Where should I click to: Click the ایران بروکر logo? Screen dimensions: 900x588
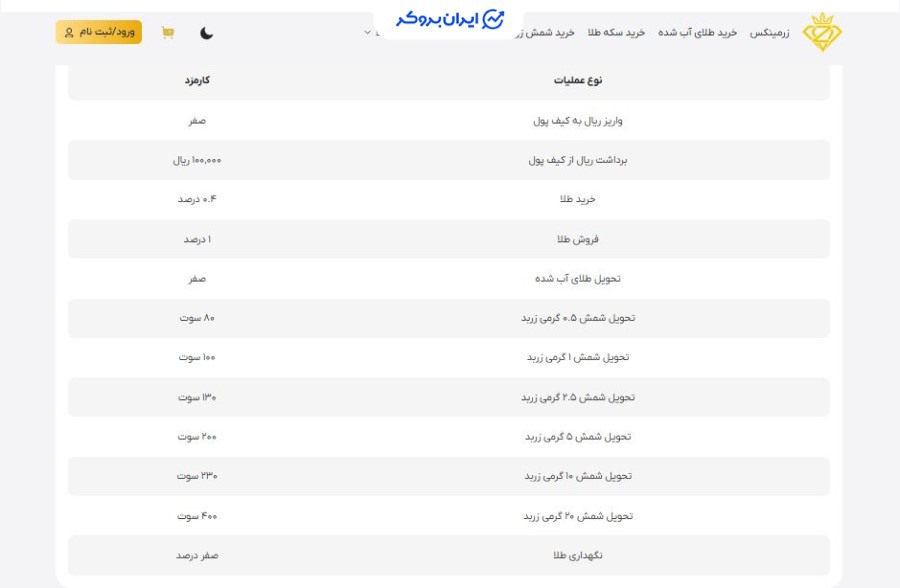[x=450, y=20]
